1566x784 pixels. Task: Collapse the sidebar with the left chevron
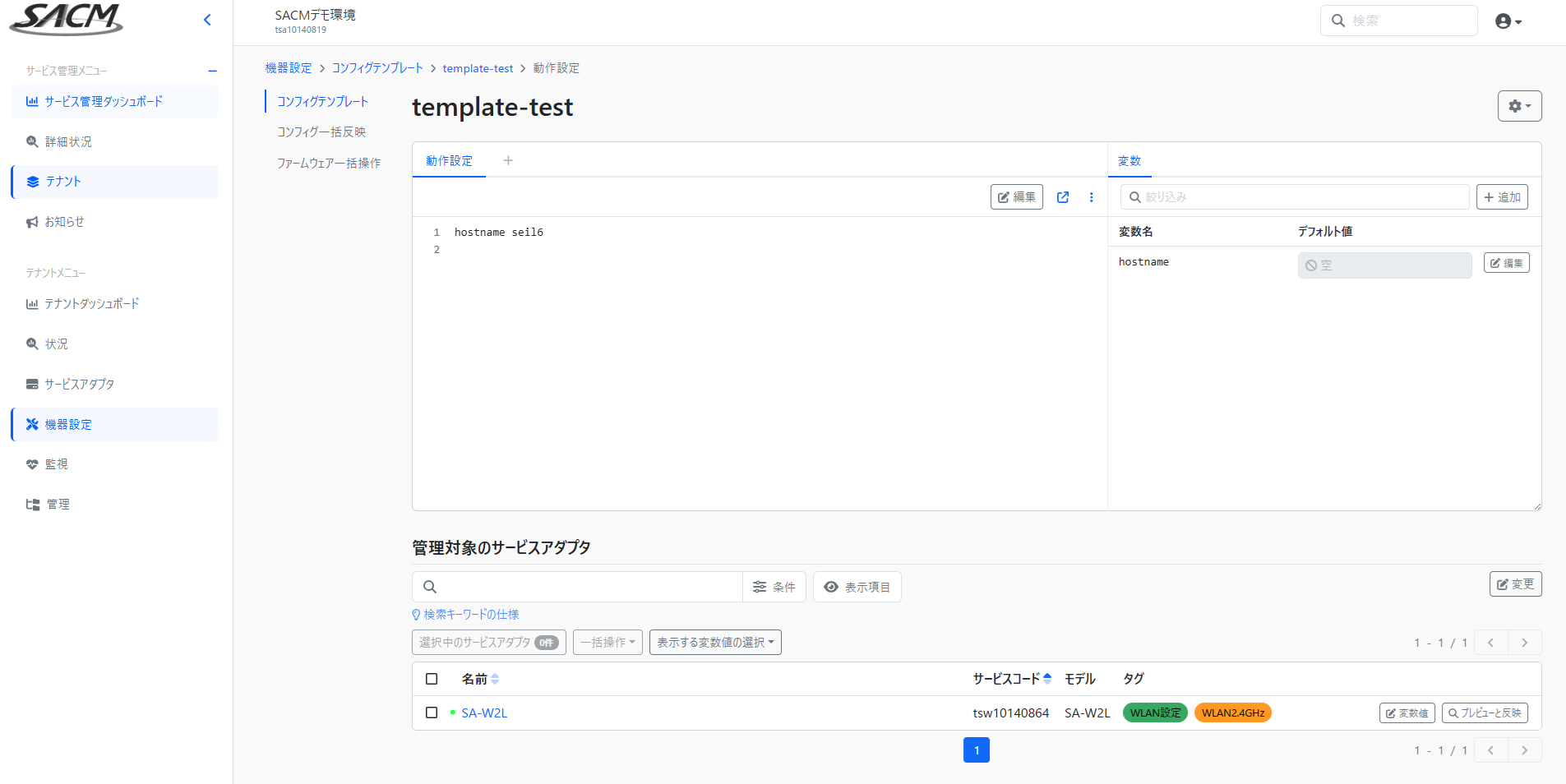tap(207, 20)
